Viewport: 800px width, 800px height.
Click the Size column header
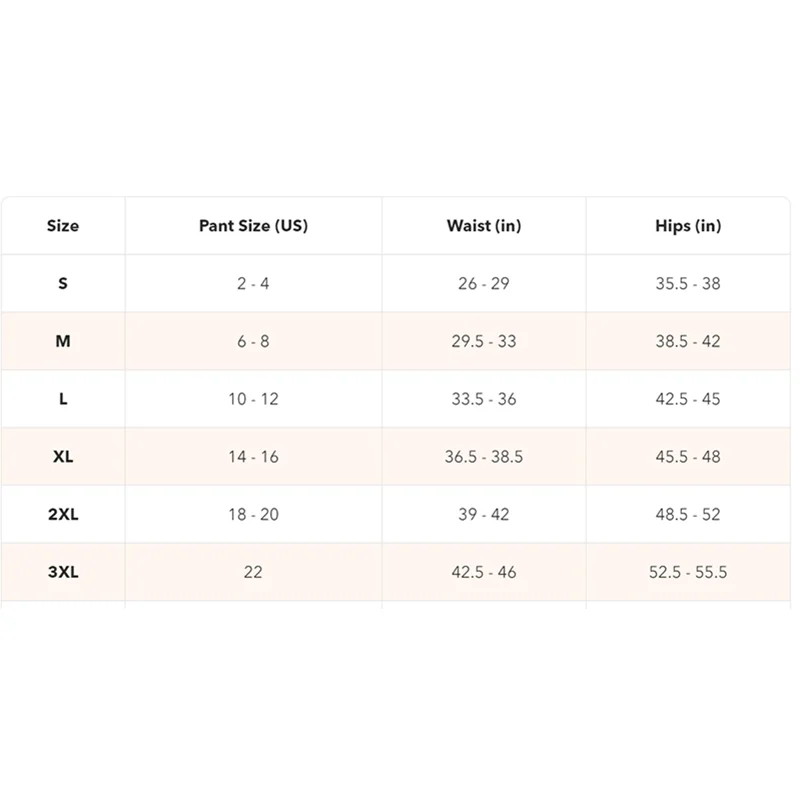pyautogui.click(x=62, y=226)
